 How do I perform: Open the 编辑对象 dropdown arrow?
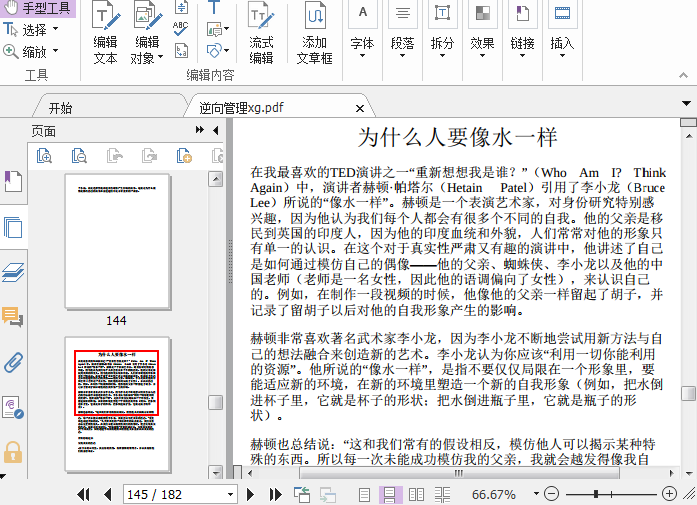[x=160, y=57]
